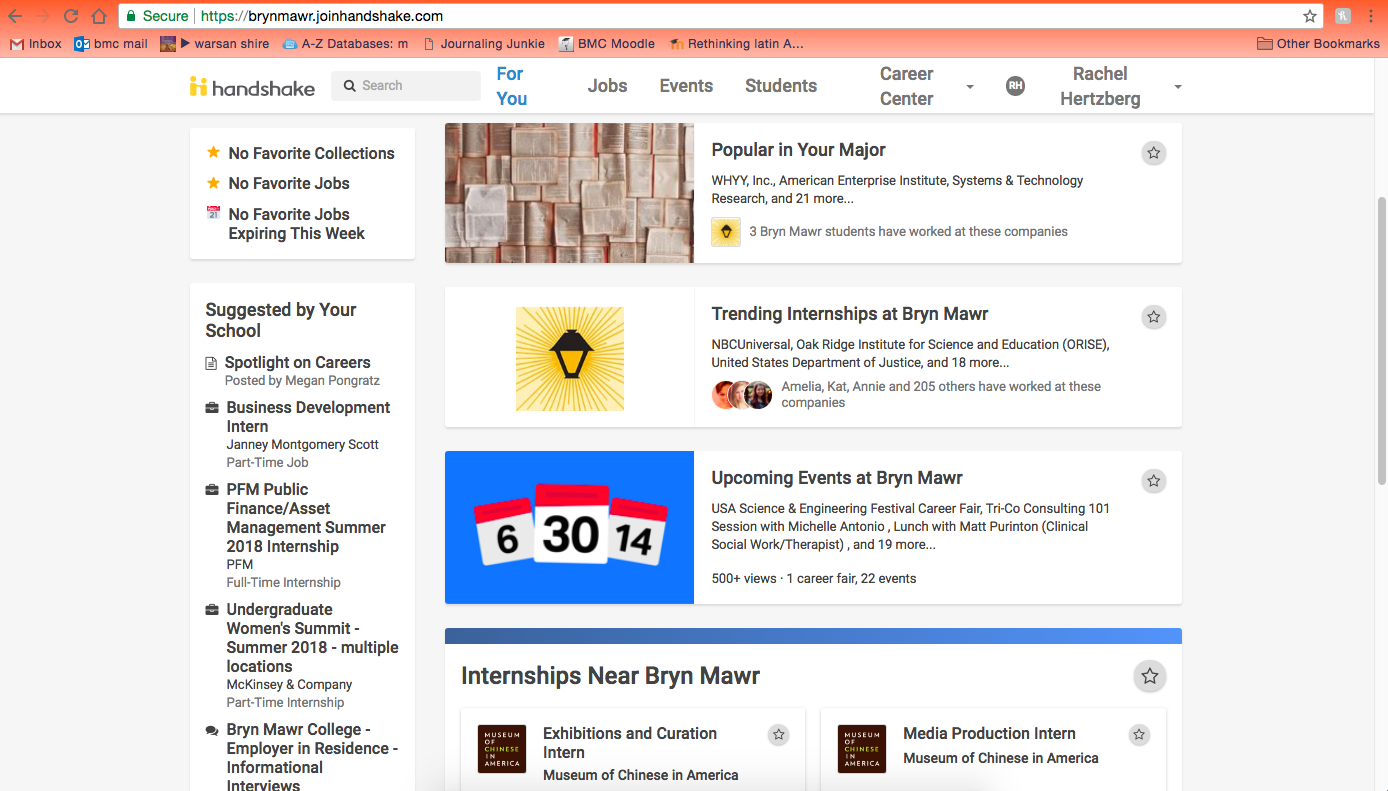Open PFM Public Finance/Asset Management Summer Internship

tap(306, 518)
